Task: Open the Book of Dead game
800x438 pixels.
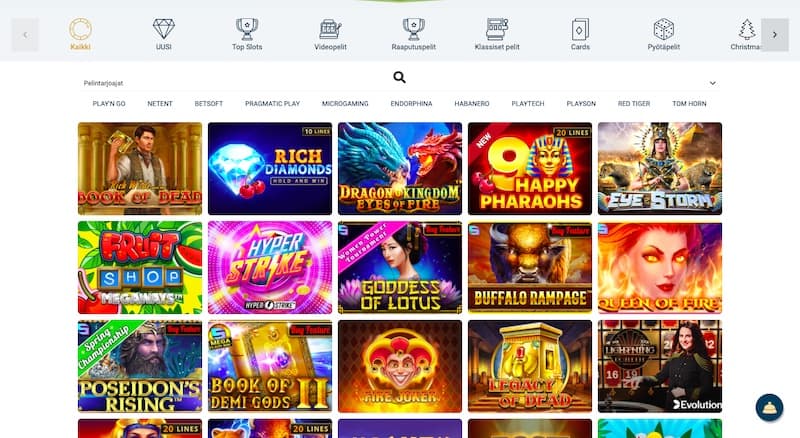Action: [x=140, y=168]
